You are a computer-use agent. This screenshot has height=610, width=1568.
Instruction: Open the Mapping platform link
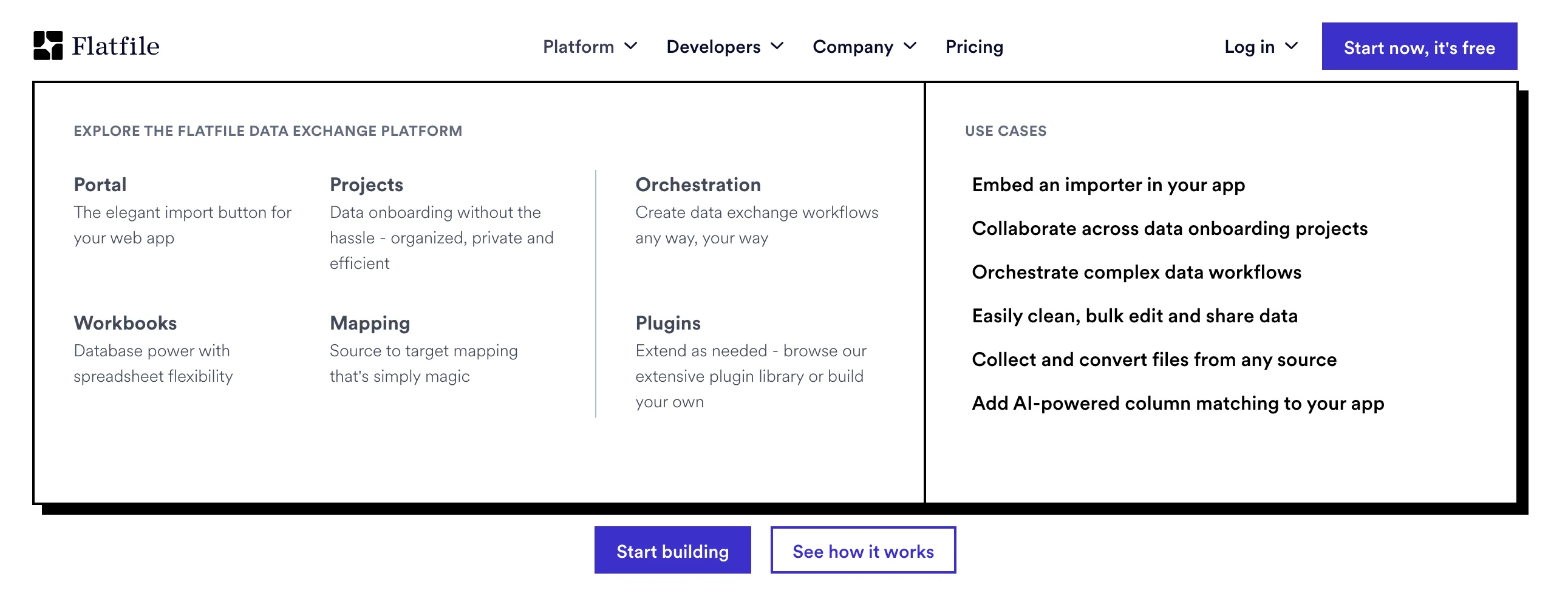pyautogui.click(x=369, y=323)
